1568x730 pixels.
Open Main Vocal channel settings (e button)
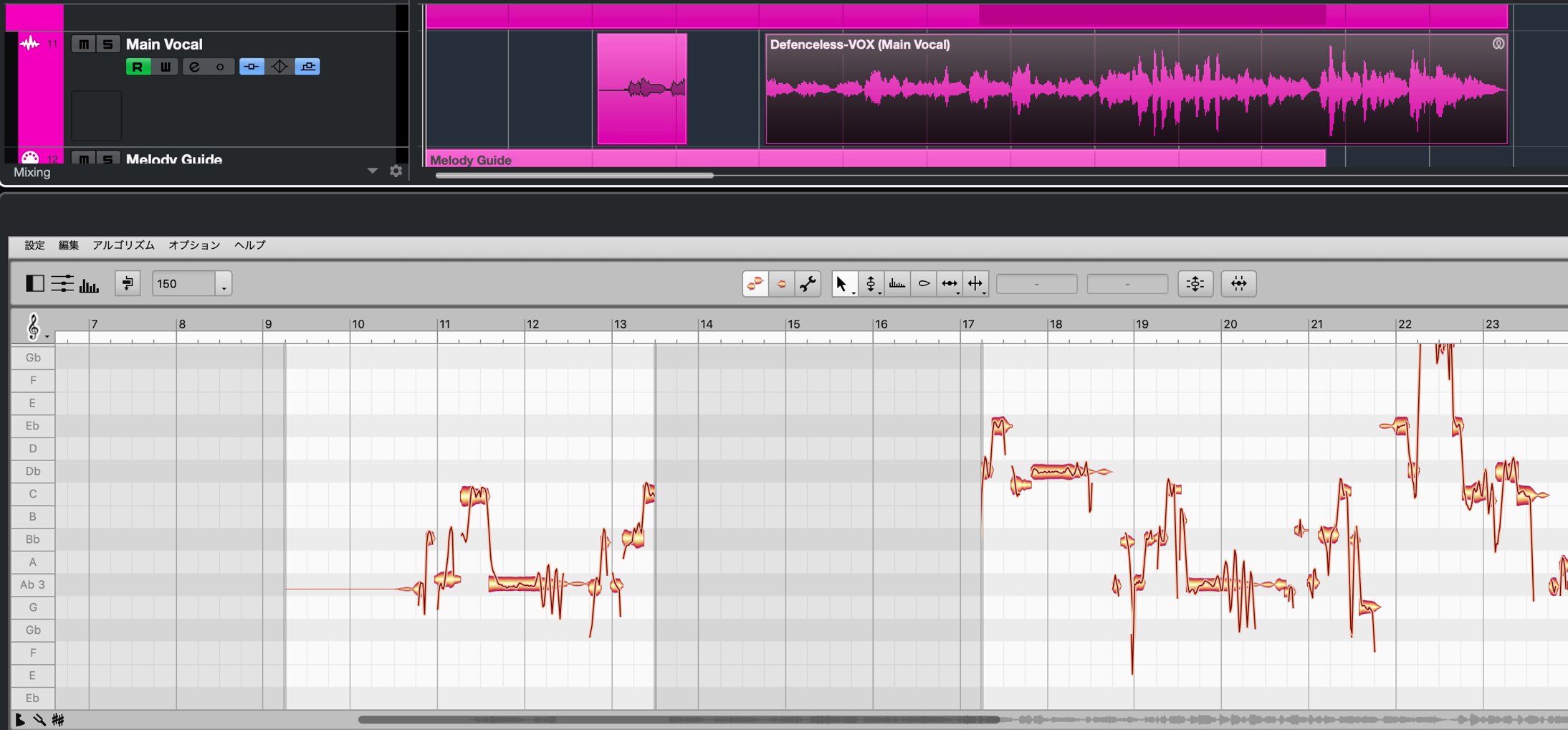coord(194,67)
